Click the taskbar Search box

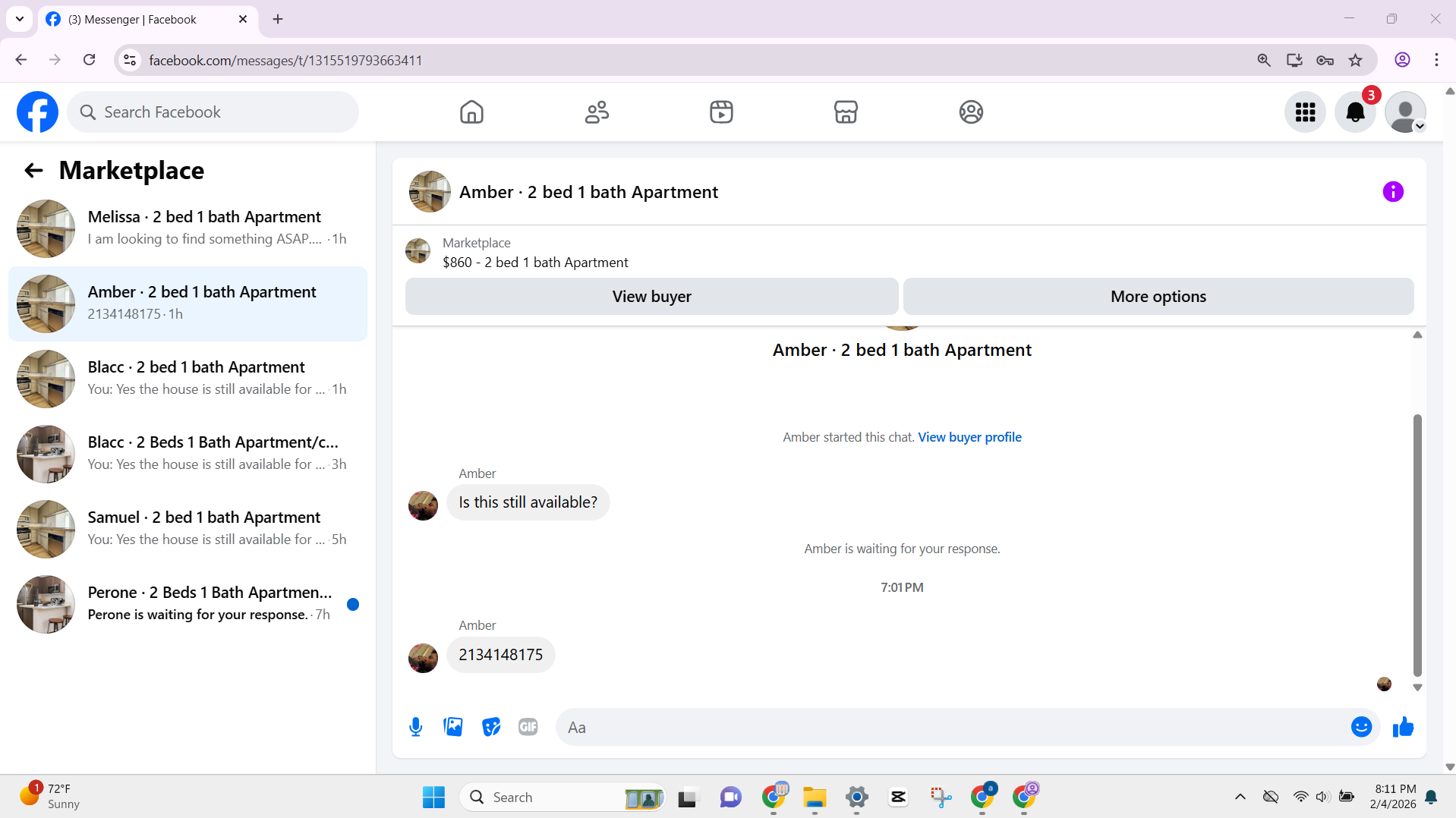(x=562, y=797)
